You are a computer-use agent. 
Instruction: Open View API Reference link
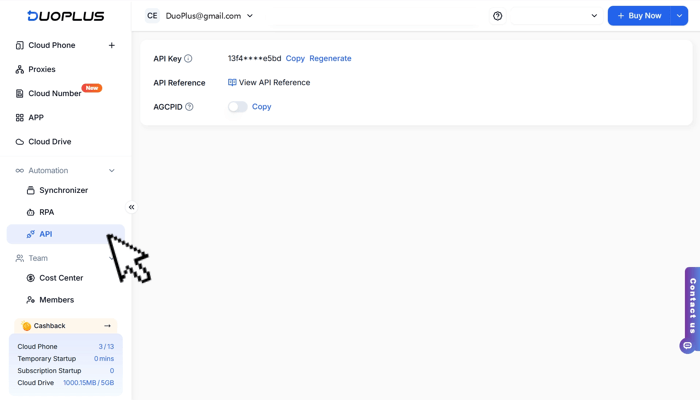[x=274, y=83]
